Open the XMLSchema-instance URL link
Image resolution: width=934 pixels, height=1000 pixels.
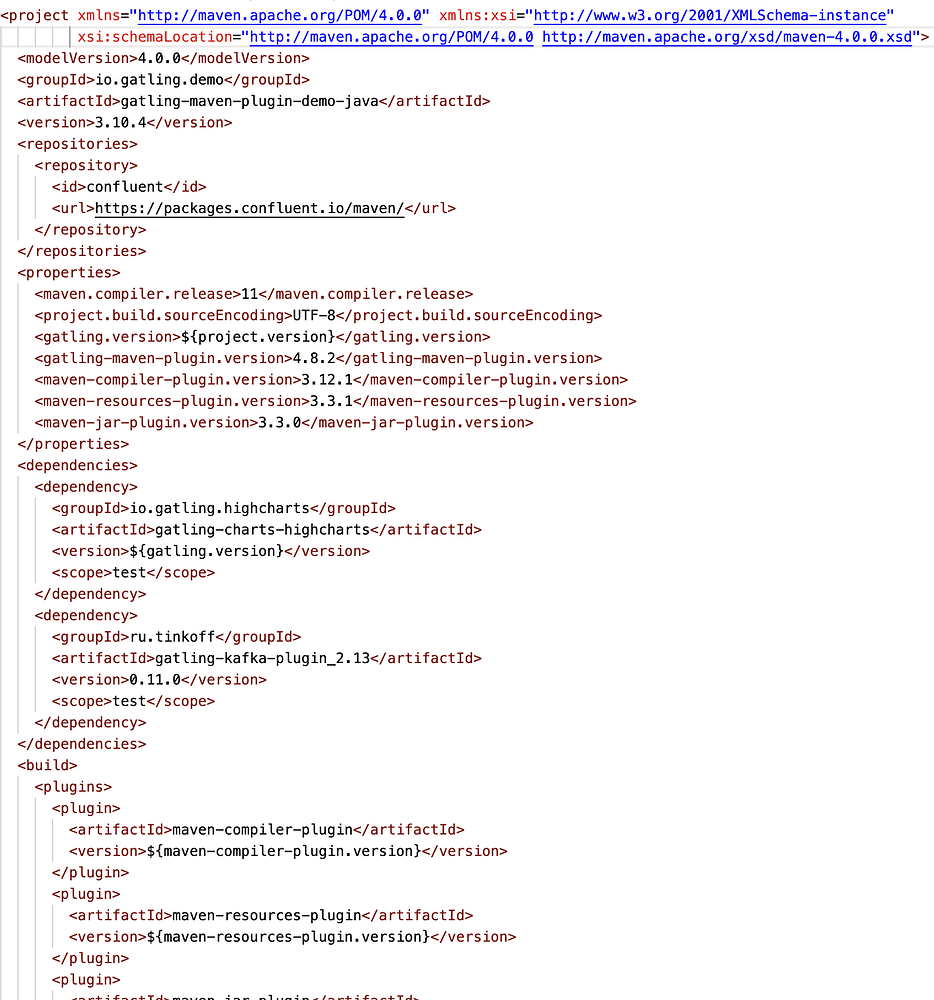tap(710, 15)
